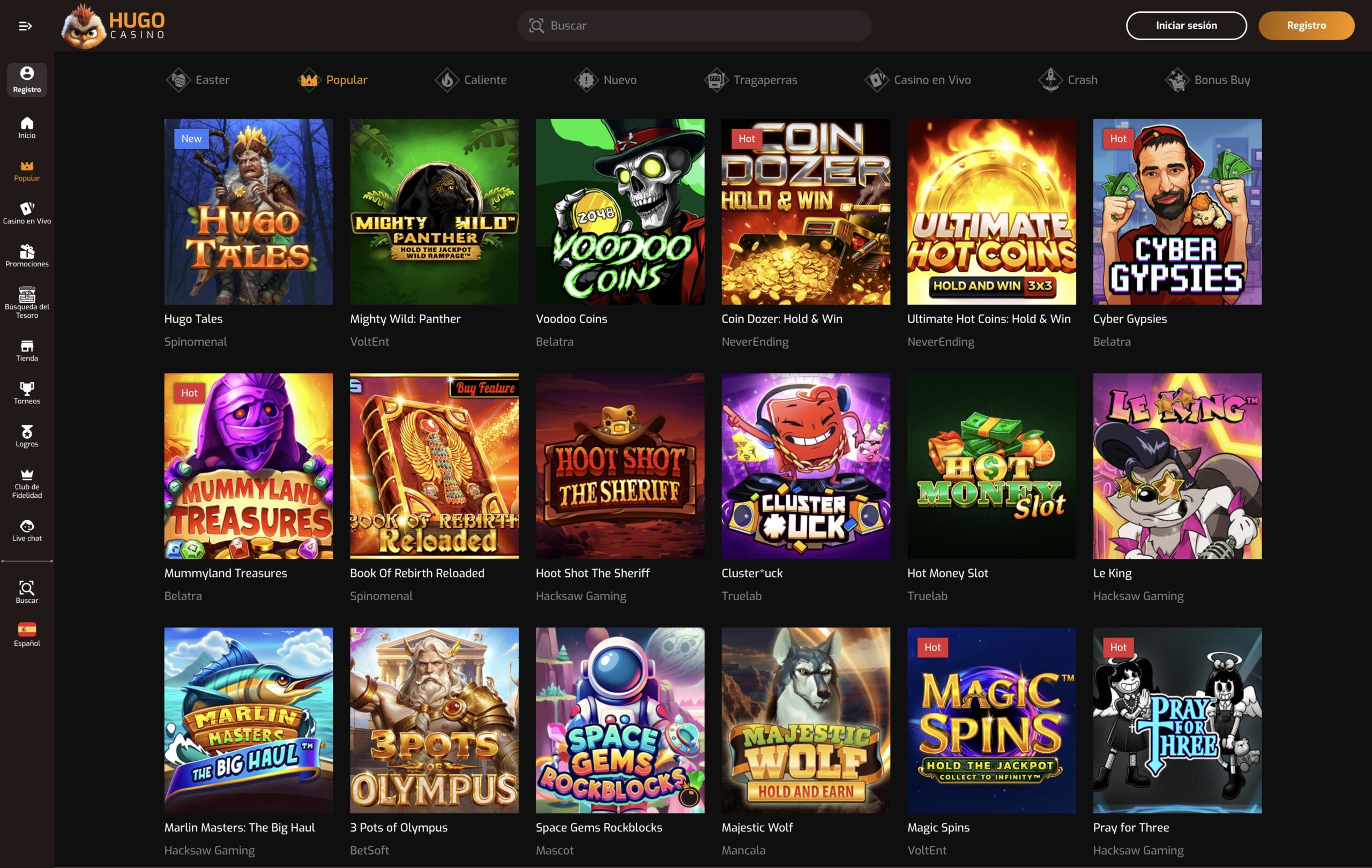Image resolution: width=1372 pixels, height=868 pixels.
Task: Open the Logros section
Action: 26,436
